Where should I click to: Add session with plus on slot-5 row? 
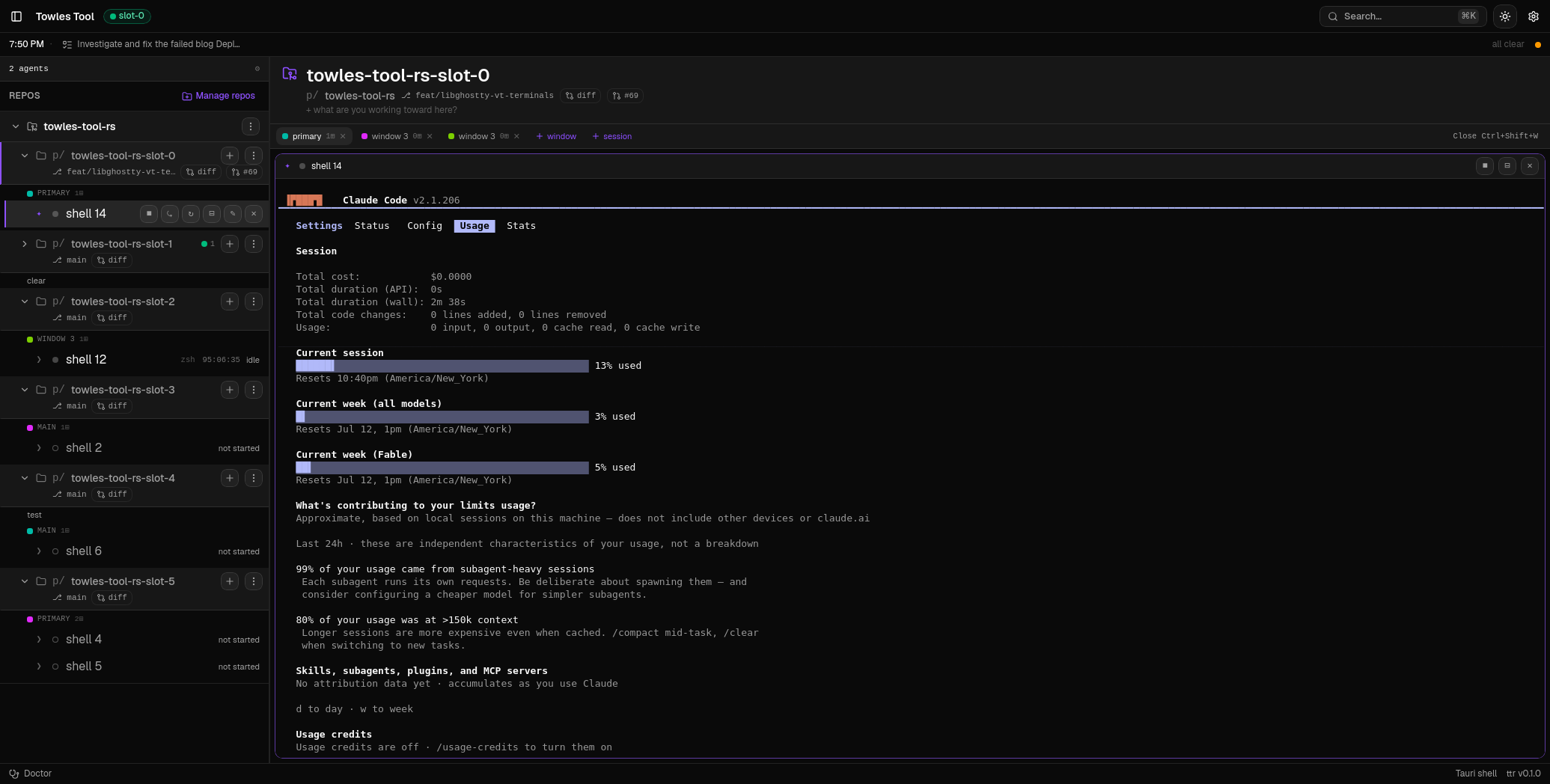click(x=230, y=581)
